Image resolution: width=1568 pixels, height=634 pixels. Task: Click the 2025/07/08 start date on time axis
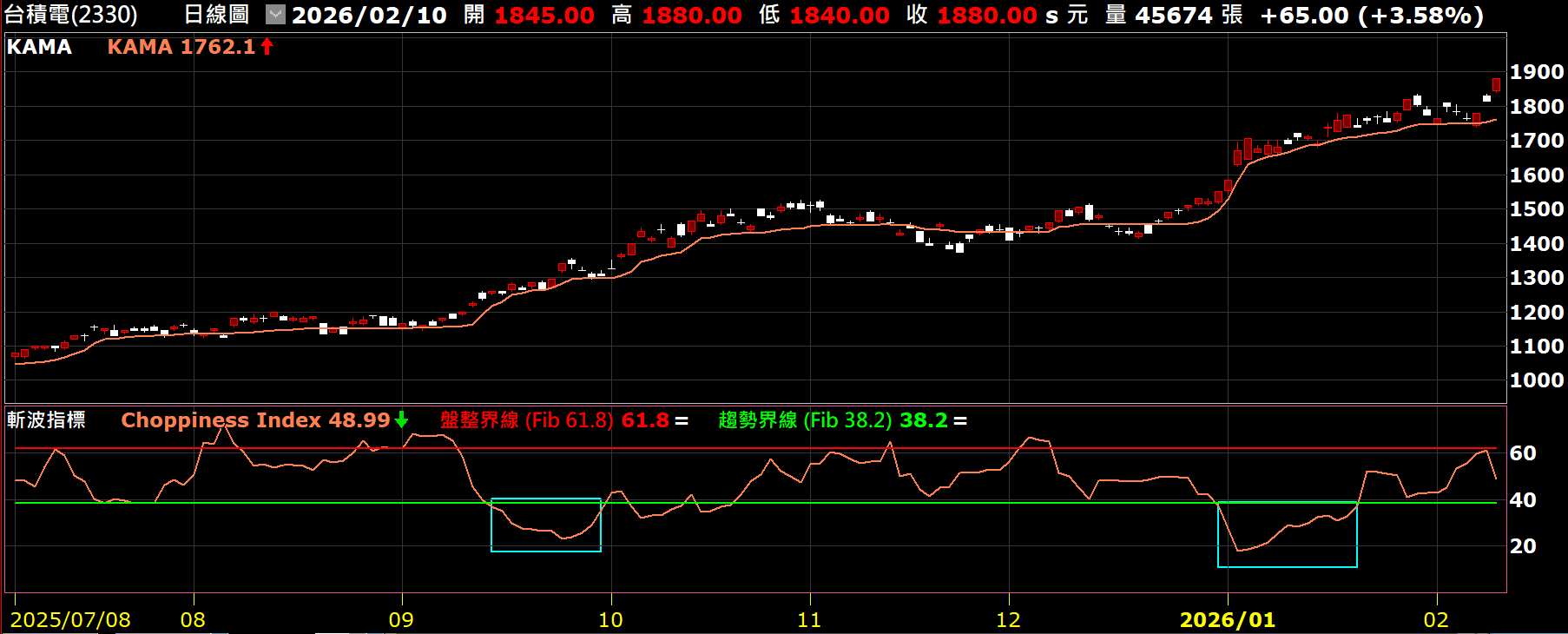[x=70, y=619]
